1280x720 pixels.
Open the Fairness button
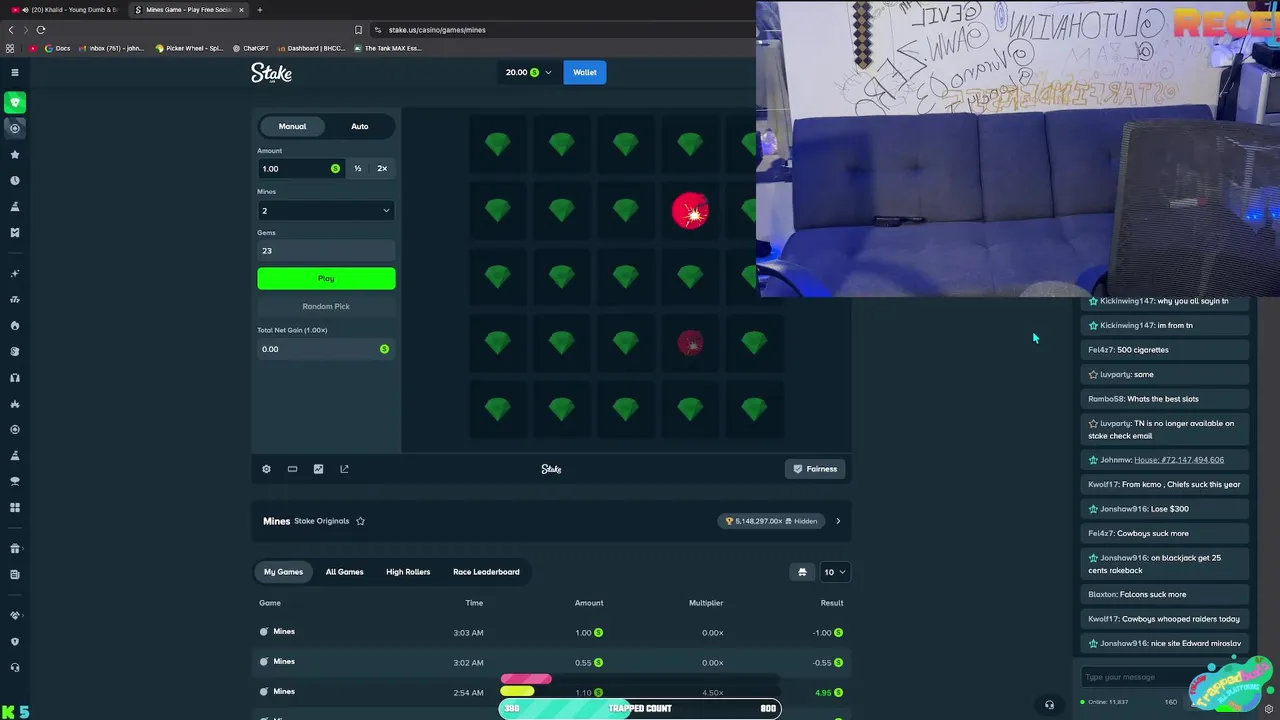pos(815,469)
